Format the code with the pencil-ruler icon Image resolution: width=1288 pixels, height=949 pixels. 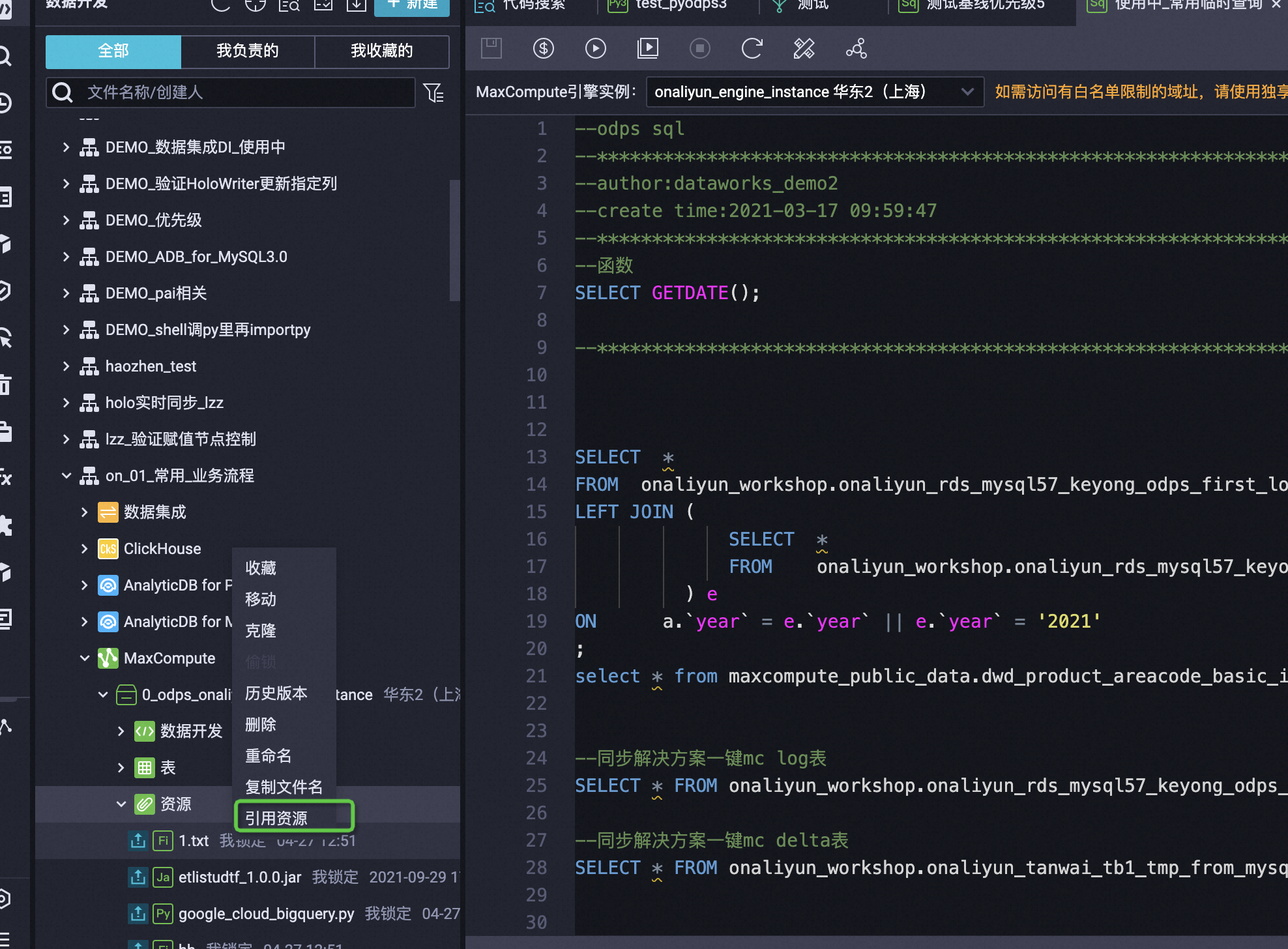pyautogui.click(x=804, y=48)
